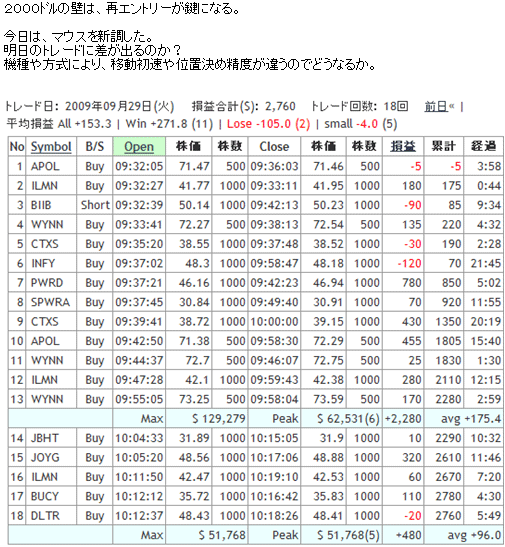Viewport: 505px width, 547px height.
Task: Sort table by Open time header
Action: pyautogui.click(x=139, y=147)
